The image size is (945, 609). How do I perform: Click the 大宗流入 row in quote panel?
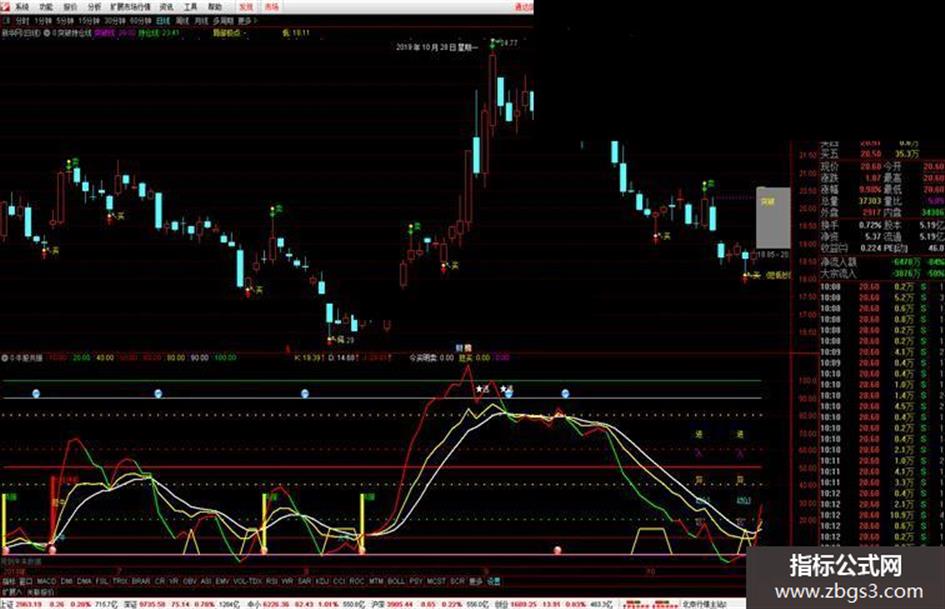tap(882, 273)
